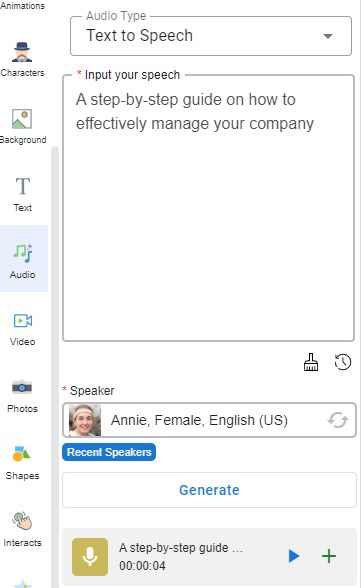361x588 pixels.
Task: Open the Speaker selection box
Action: click(209, 420)
